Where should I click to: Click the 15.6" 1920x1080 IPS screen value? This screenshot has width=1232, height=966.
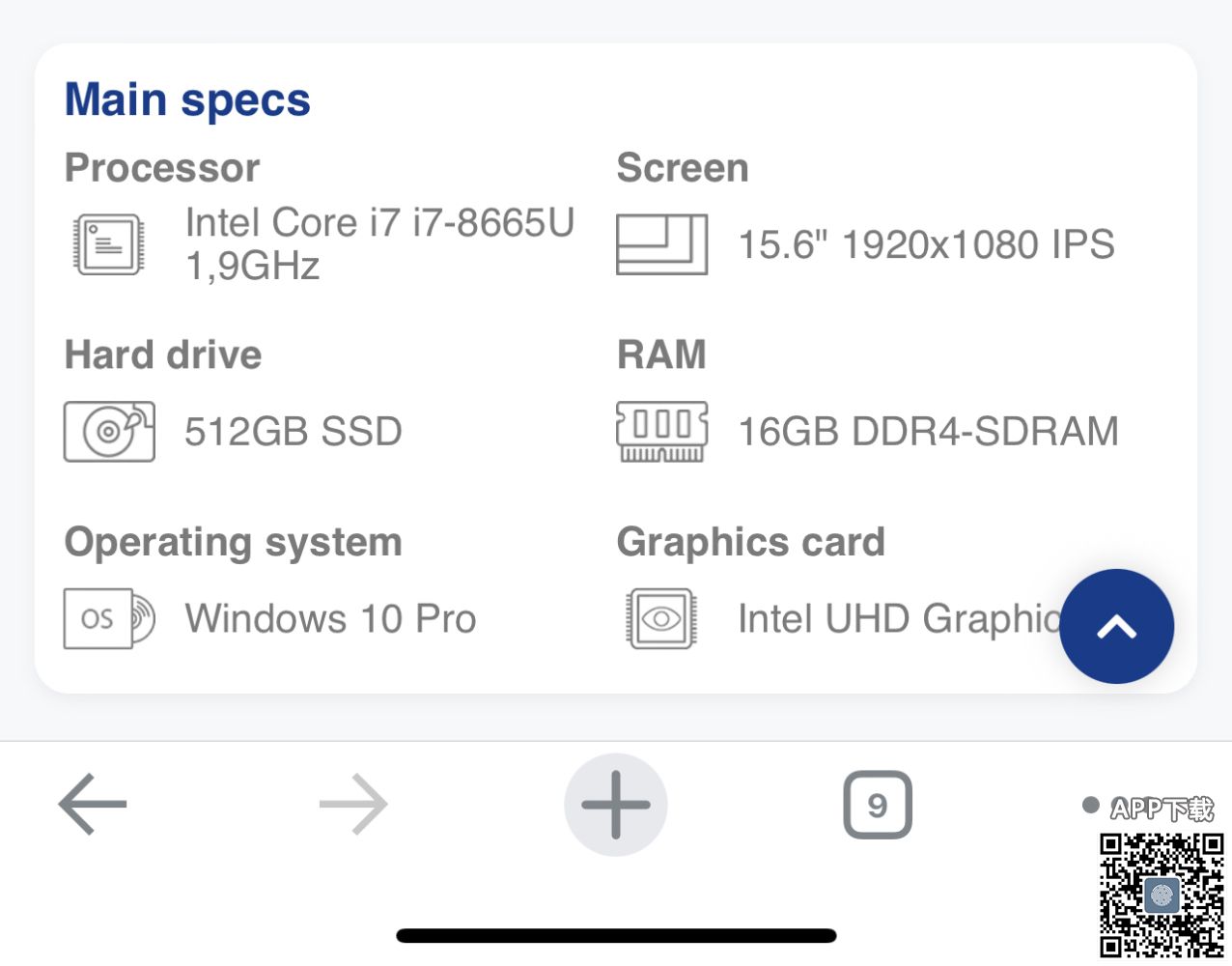click(x=926, y=244)
